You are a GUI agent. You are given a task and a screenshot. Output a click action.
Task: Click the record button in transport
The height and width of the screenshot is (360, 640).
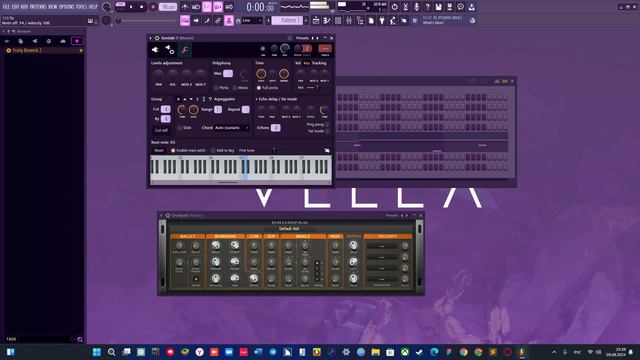pos(153,7)
